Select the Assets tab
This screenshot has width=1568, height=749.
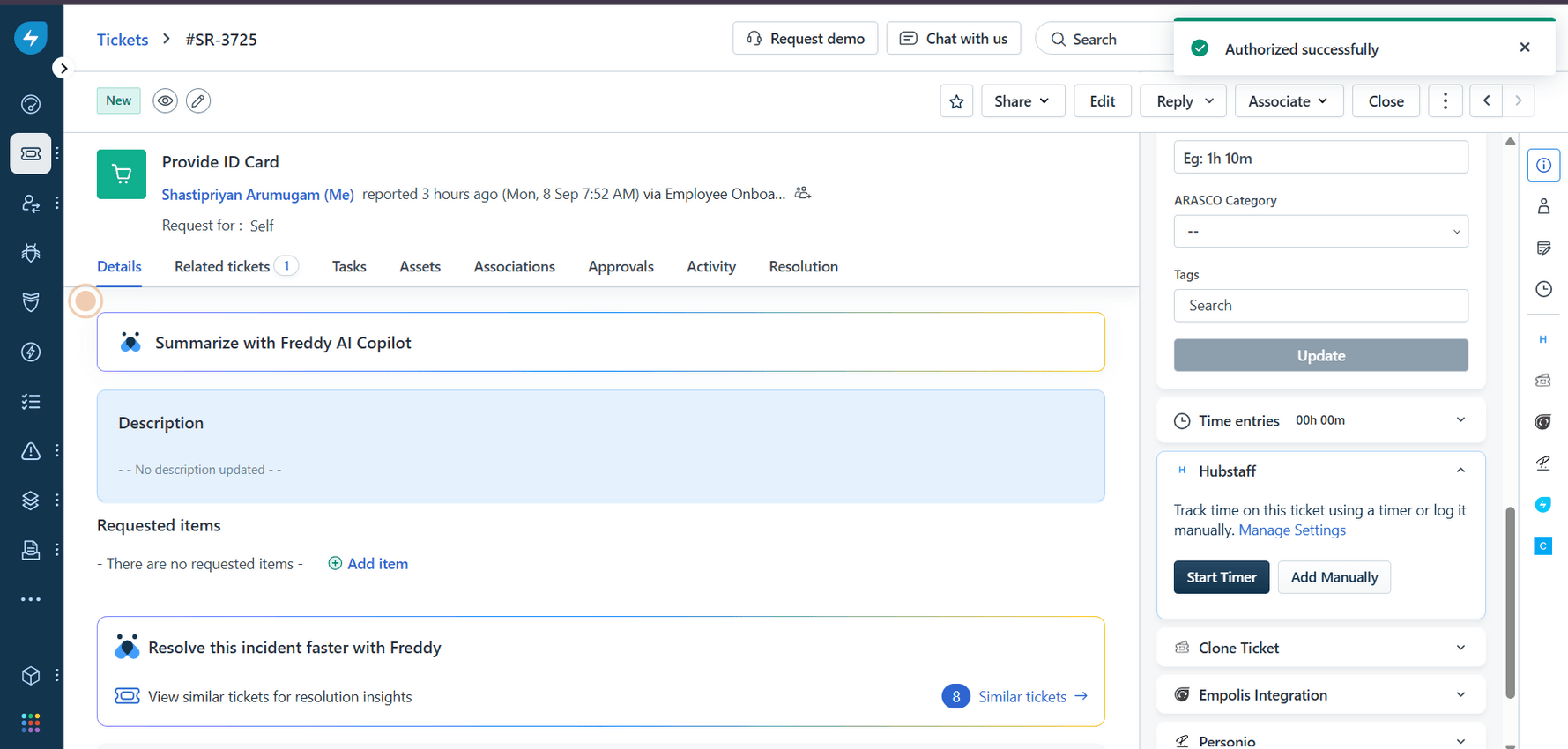(420, 266)
